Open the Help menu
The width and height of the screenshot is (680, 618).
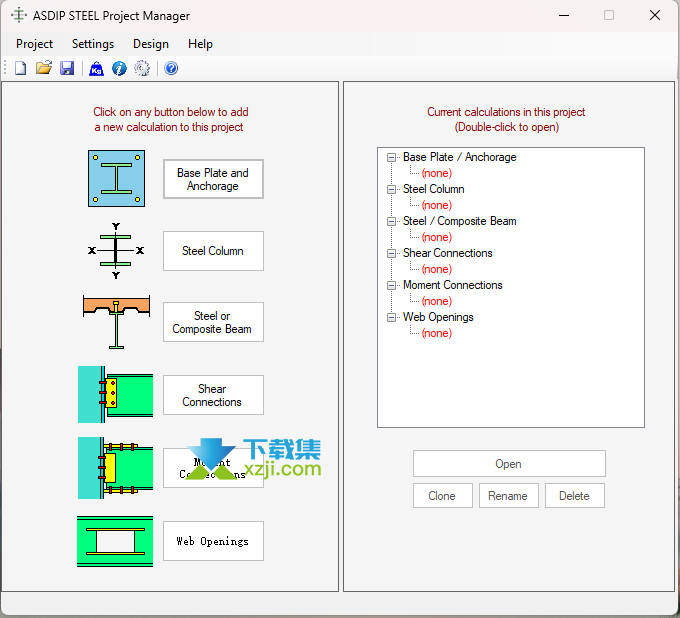(200, 44)
